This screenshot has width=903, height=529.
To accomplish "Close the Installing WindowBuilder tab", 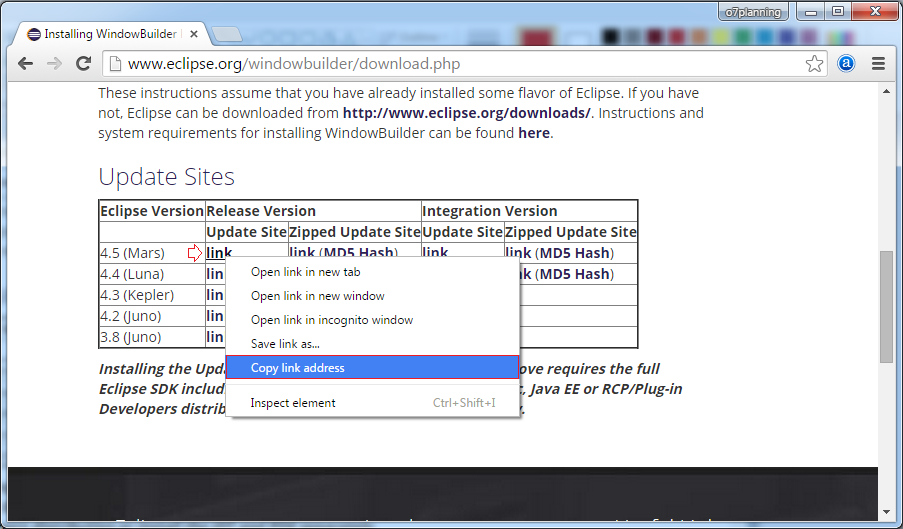I will [194, 34].
